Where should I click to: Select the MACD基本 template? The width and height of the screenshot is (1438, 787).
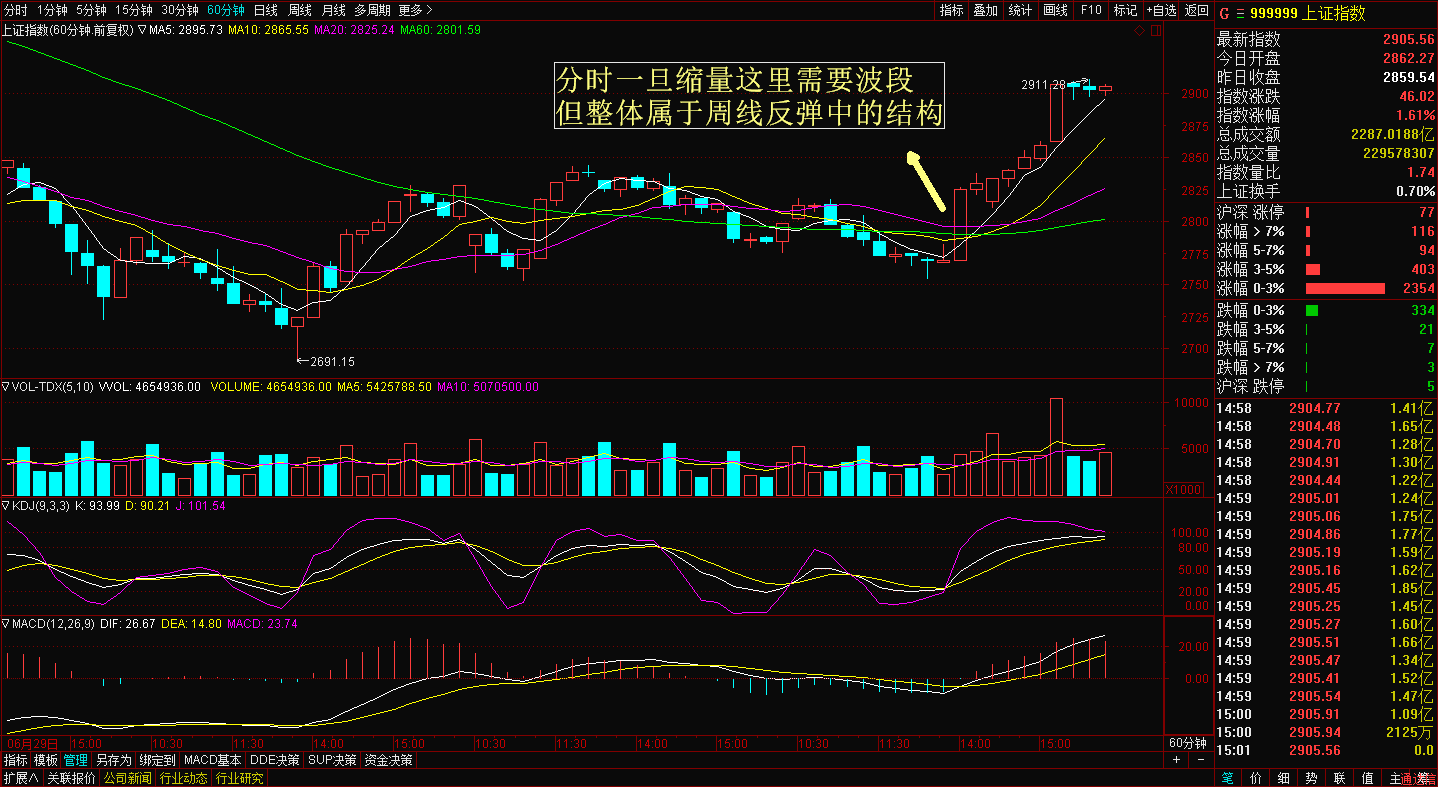[x=213, y=760]
